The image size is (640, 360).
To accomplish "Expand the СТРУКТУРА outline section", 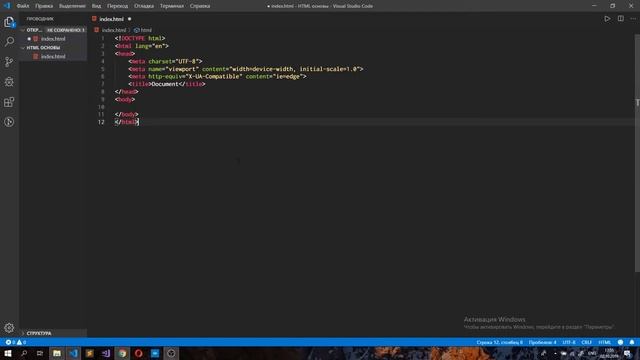I will (53, 333).
